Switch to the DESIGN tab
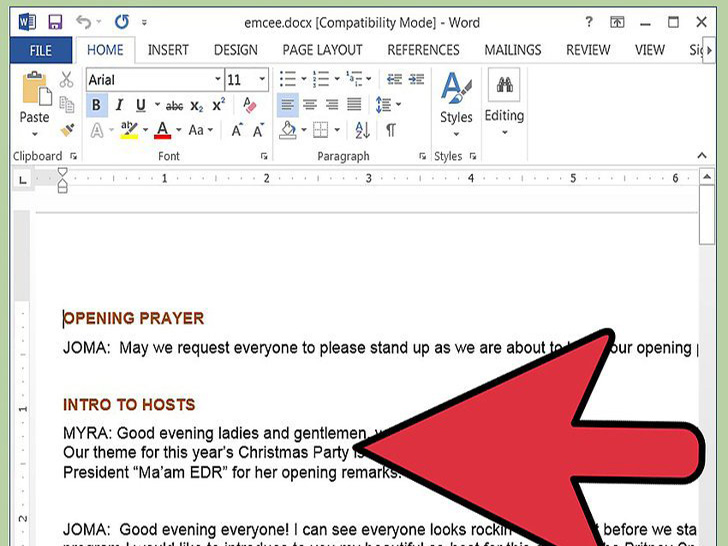 click(x=235, y=50)
